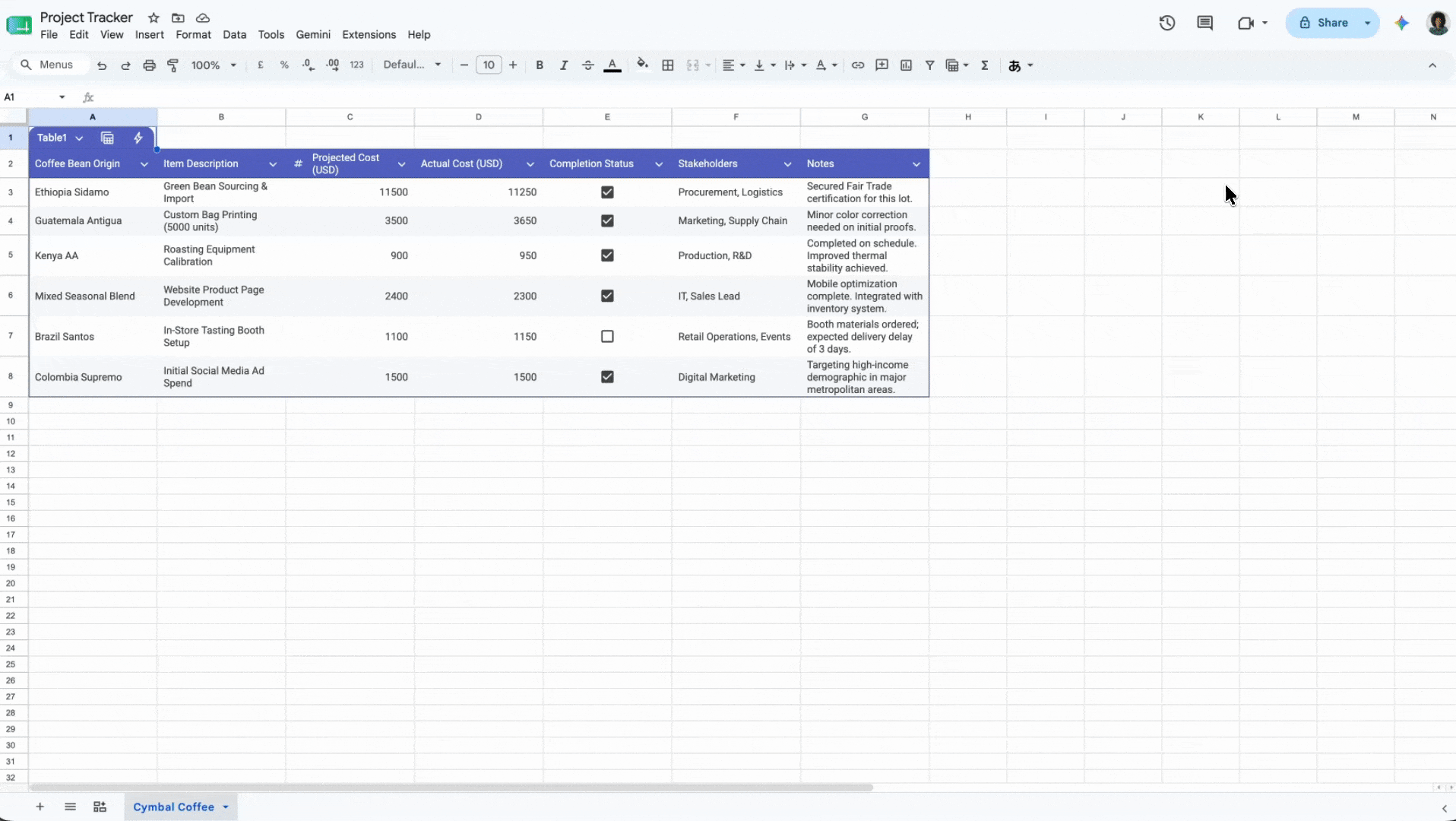The image size is (1456, 821).
Task: Open the all sheets list icon
Action: pos(70,807)
